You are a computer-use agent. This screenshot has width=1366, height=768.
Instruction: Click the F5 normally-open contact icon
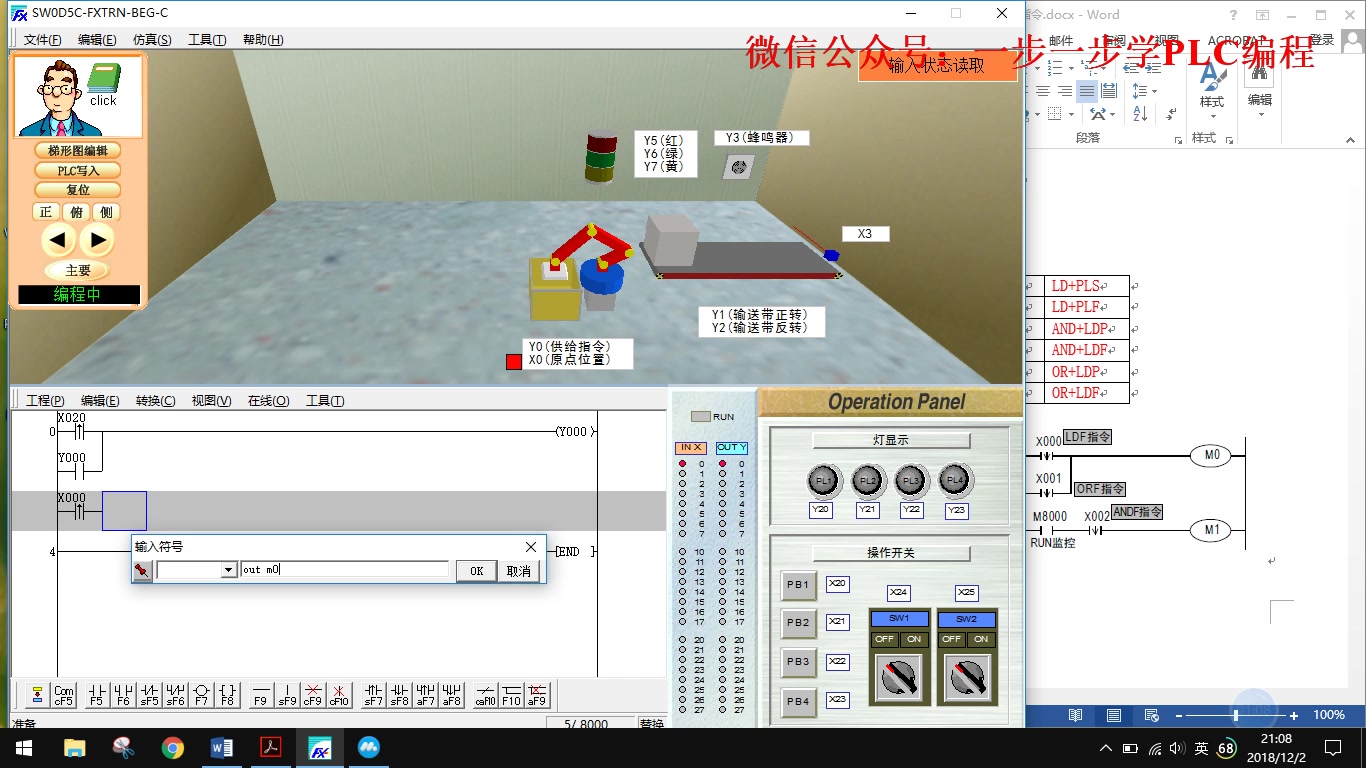click(96, 695)
